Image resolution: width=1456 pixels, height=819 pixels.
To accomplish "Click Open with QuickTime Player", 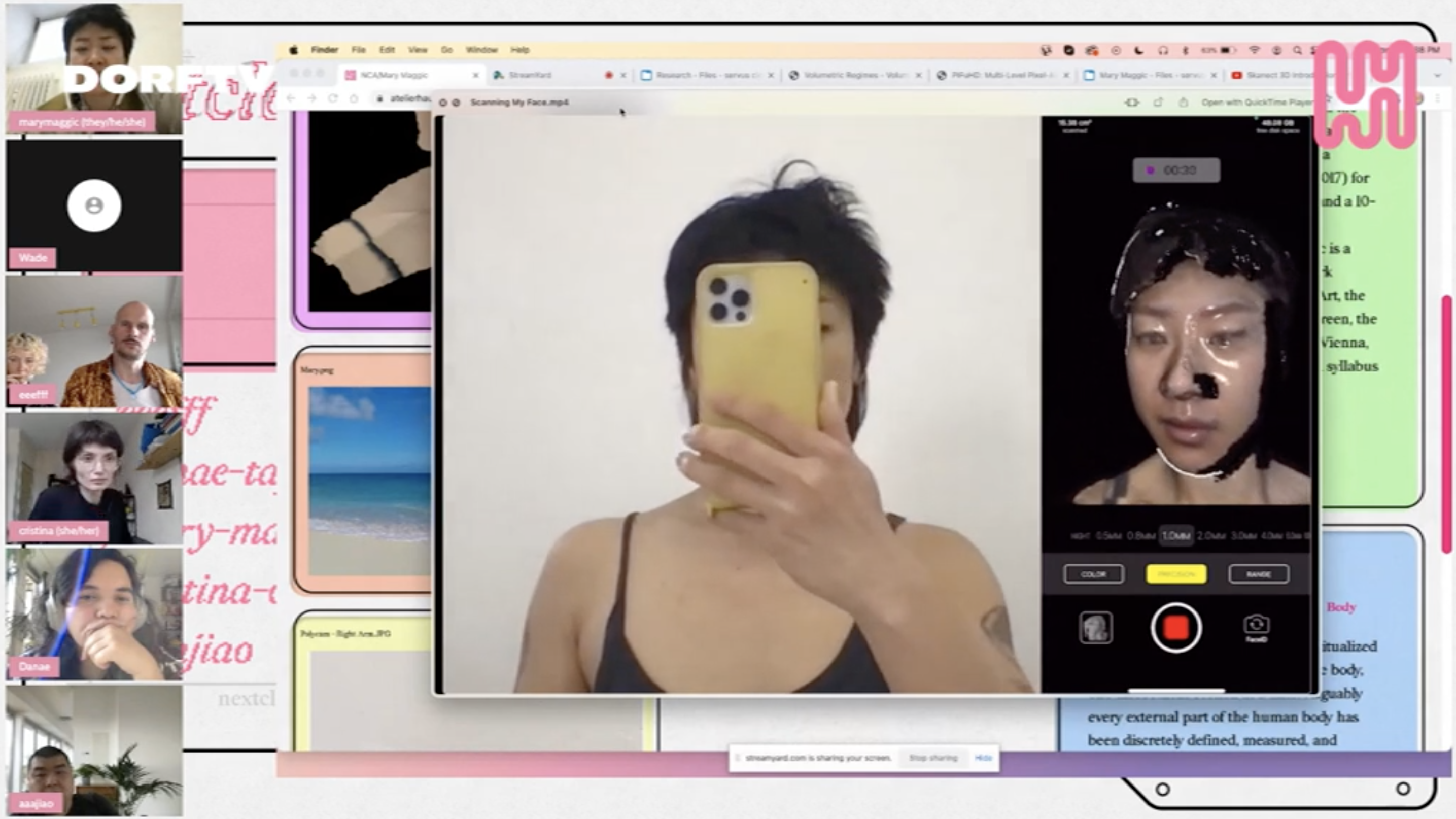I will pos(1257,103).
